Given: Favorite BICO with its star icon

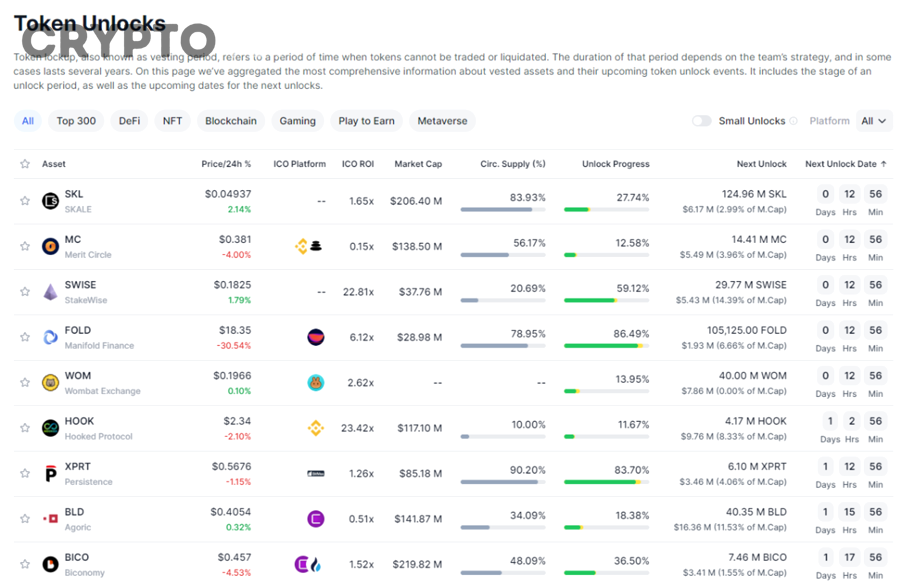Looking at the screenshot, I should 25,564.
